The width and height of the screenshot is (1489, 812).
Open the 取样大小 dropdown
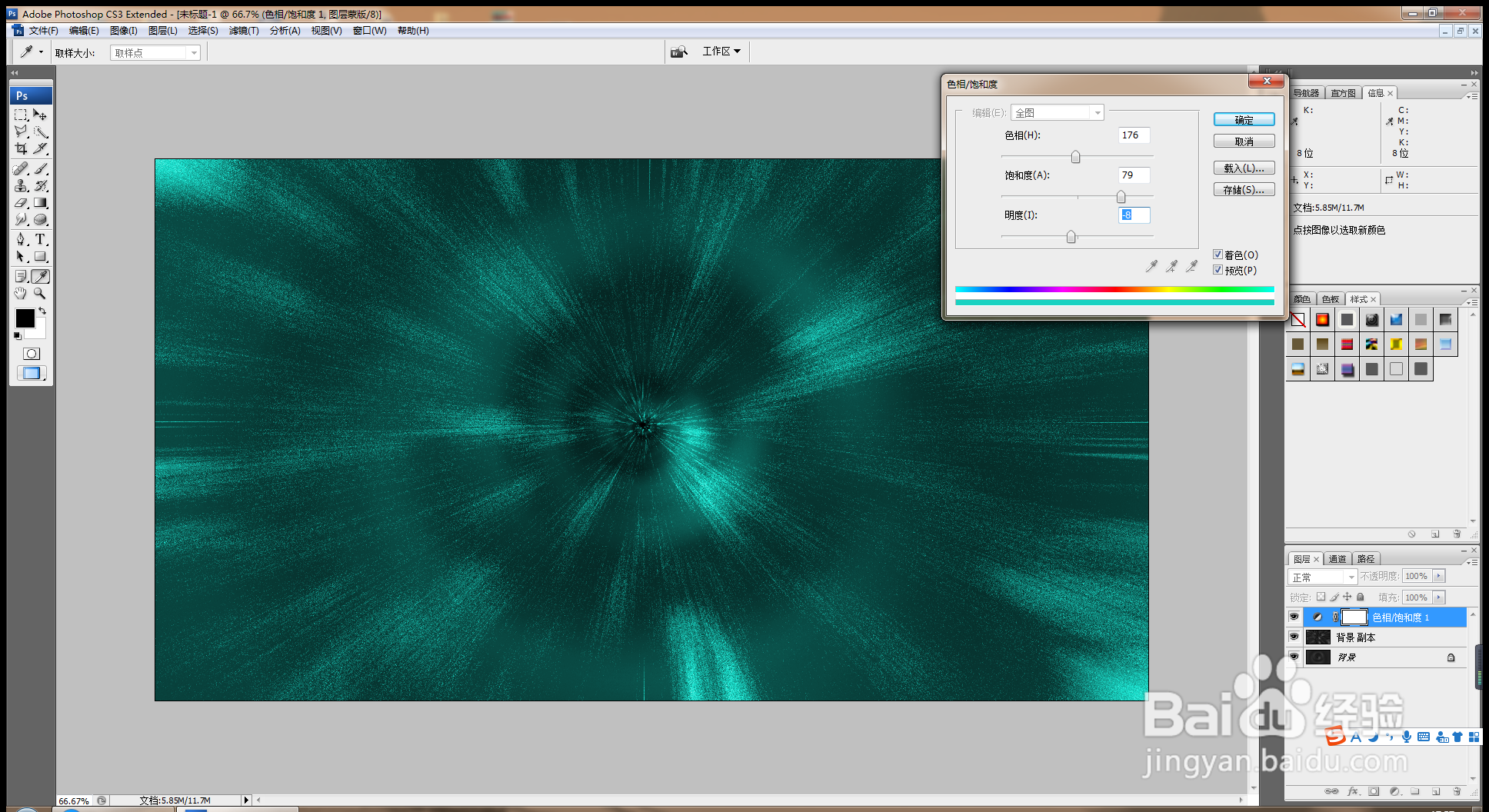coord(155,52)
